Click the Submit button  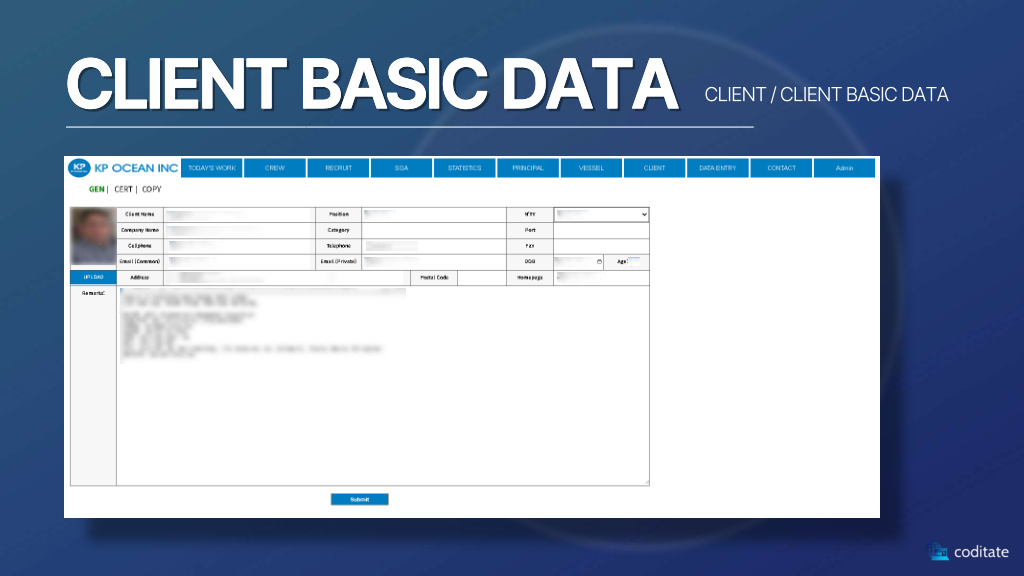[359, 499]
